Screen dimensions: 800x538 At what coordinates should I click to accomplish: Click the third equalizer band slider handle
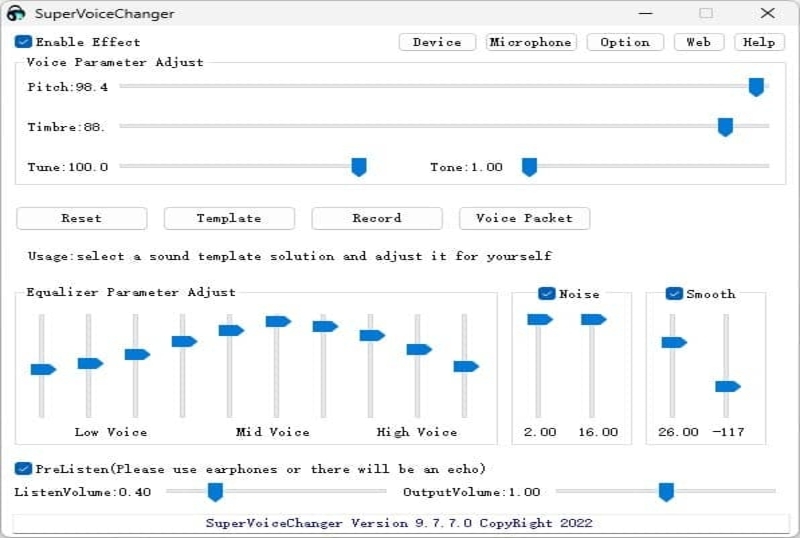pos(137,354)
